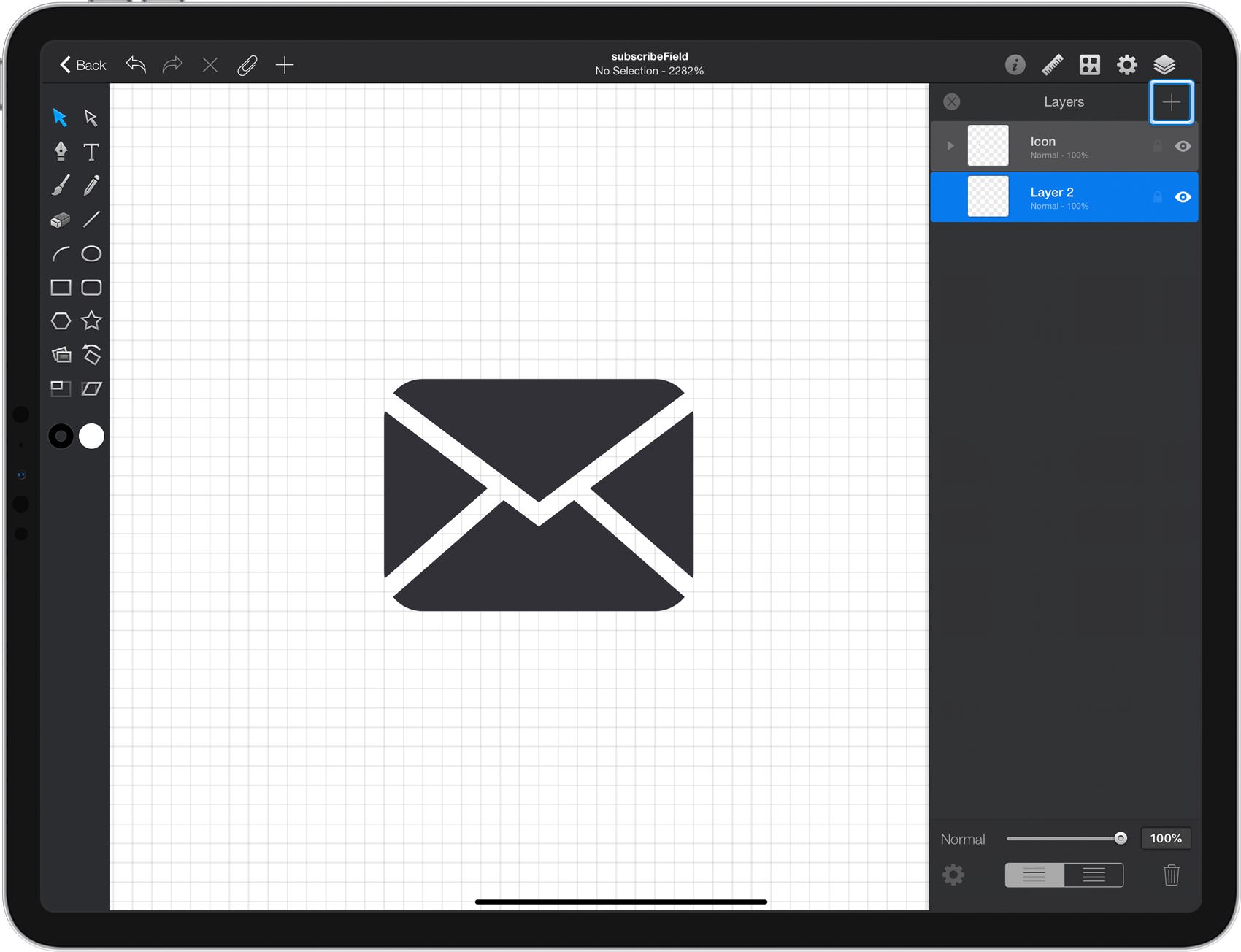This screenshot has width=1241, height=952.
Task: Choose the Rounded Rectangle tool
Action: 91,287
